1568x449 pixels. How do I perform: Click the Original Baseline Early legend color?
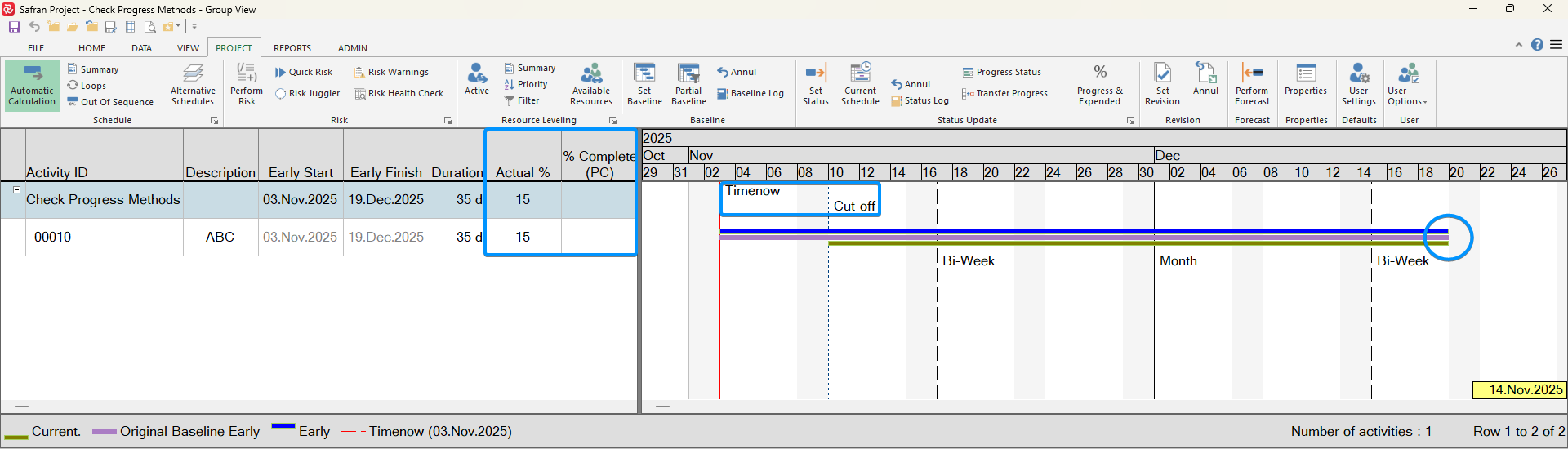(x=104, y=432)
